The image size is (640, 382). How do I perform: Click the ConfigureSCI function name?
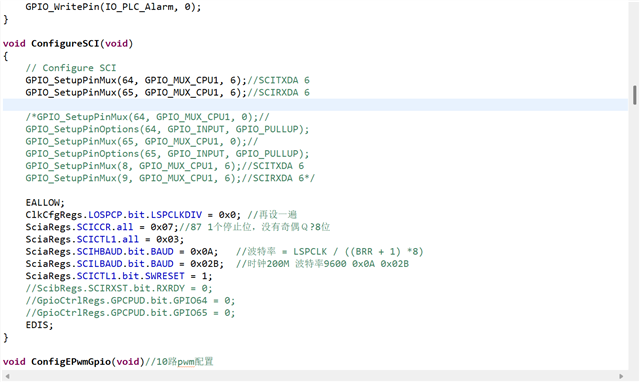[x=65, y=44]
